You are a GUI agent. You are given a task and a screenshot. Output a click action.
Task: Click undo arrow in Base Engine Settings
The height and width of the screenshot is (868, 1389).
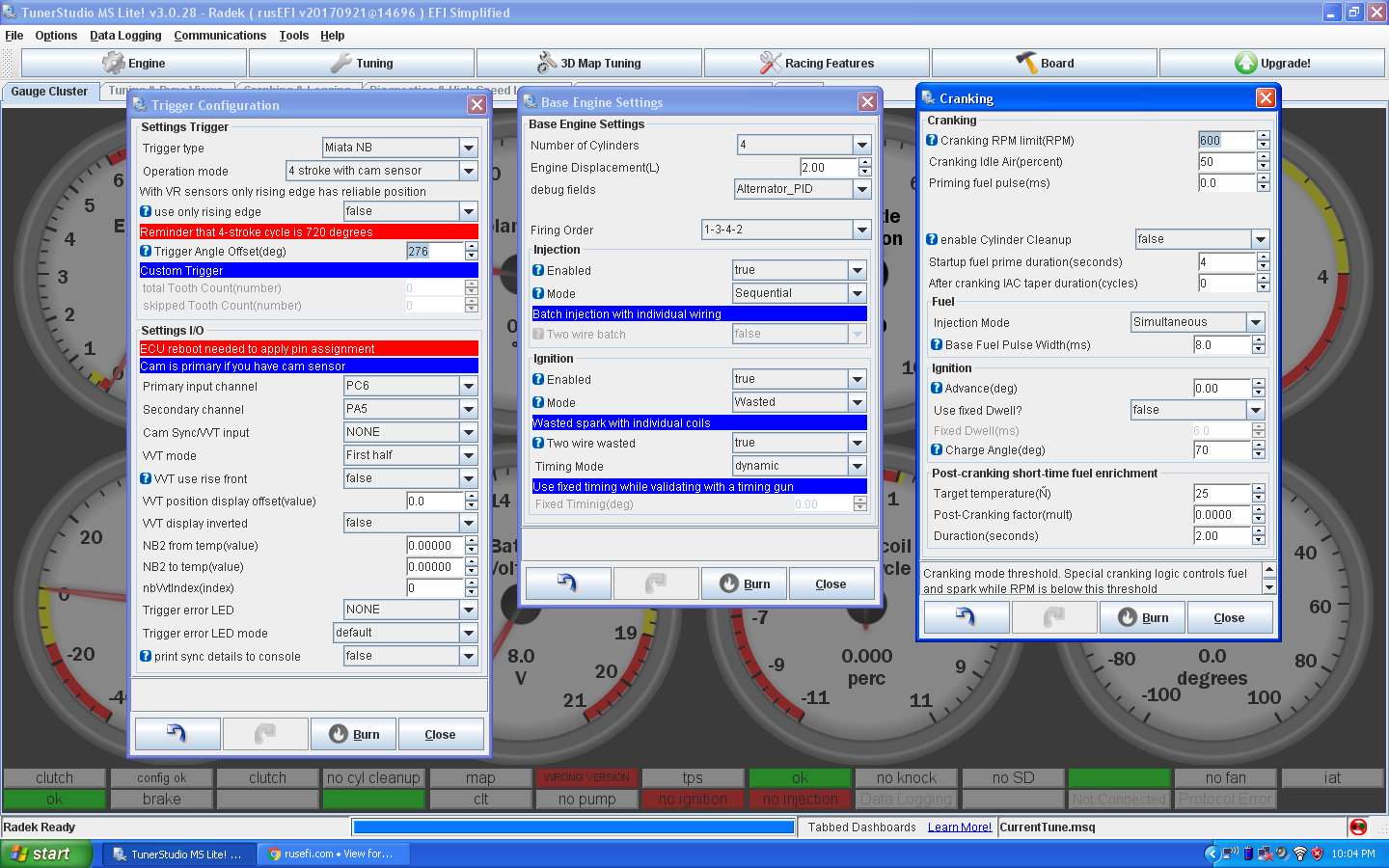[568, 583]
